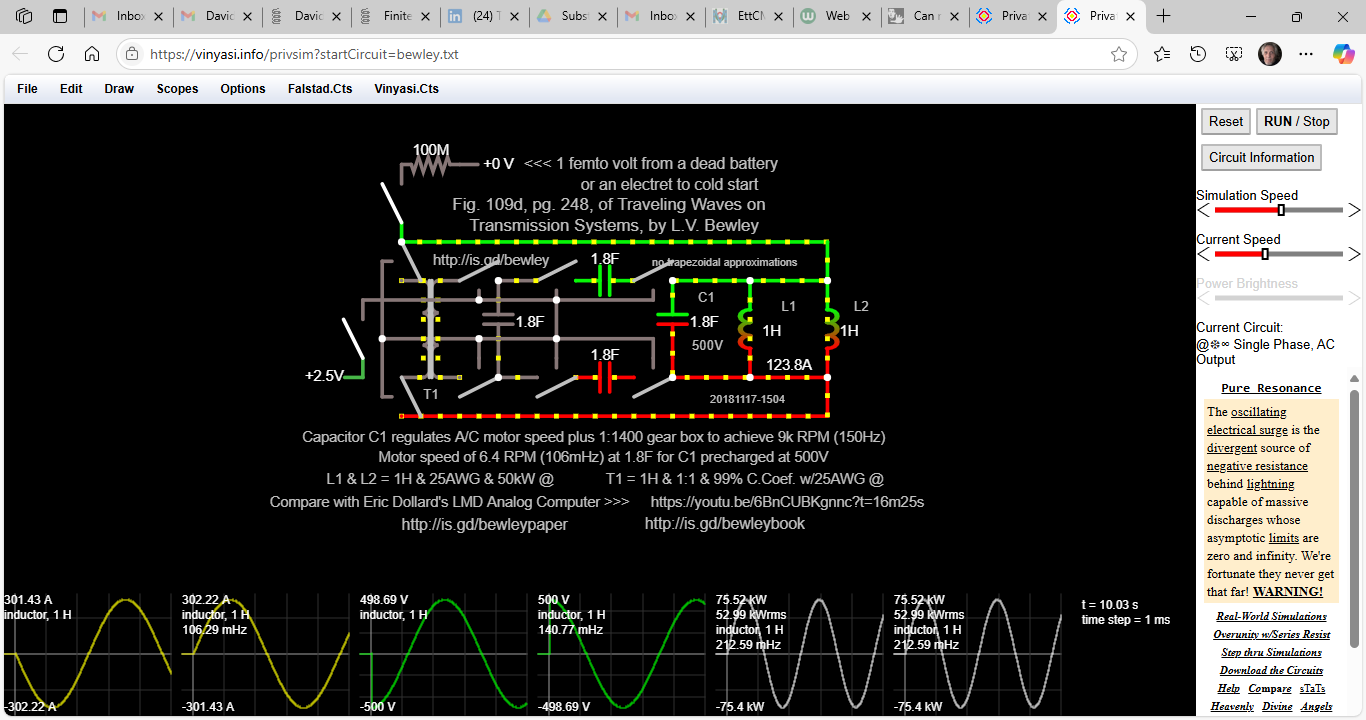Viewport: 1366px width, 720px height.
Task: Click the screenshot scissors icon
Action: (x=1234, y=54)
